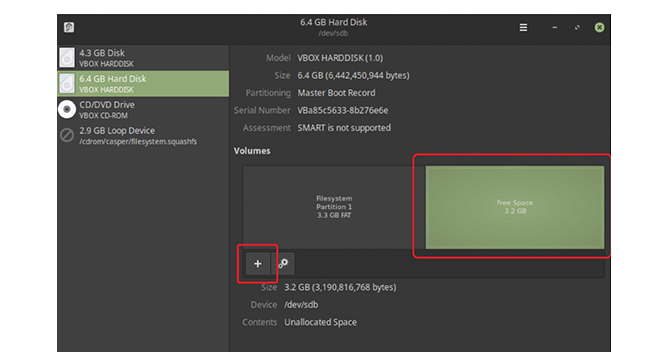652x362 pixels.
Task: Click the 6.4 GB Hard Disk window title
Action: tap(333, 22)
